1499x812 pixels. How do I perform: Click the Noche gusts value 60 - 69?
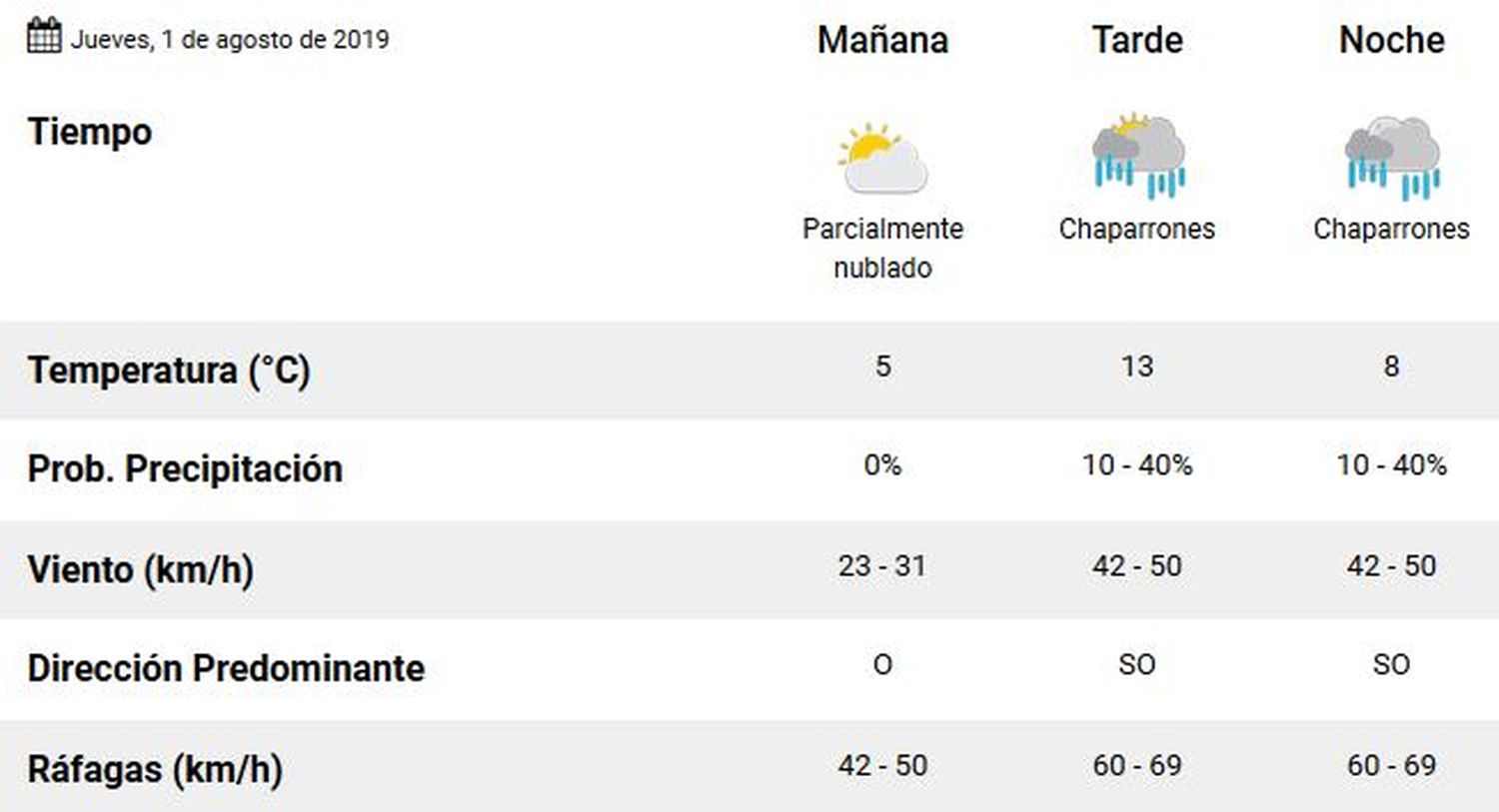click(1392, 766)
